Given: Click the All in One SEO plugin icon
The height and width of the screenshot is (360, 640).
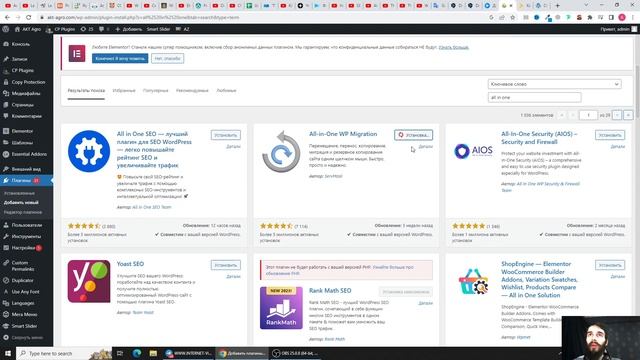Looking at the screenshot, I should tap(89, 151).
